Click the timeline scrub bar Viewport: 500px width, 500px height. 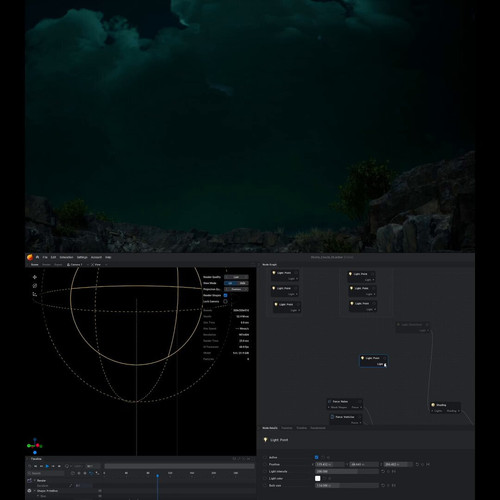pos(179,466)
